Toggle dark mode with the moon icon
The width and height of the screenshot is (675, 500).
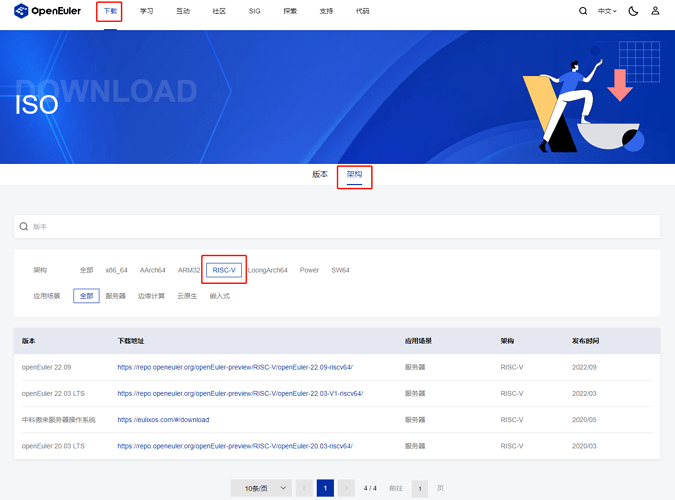632,11
